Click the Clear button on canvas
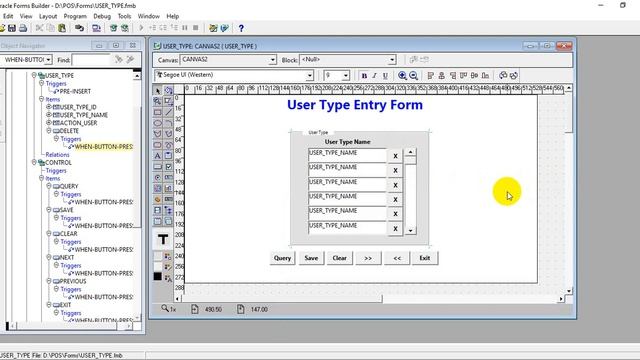Screen dimensions: 640x360 pyautogui.click(x=340, y=258)
